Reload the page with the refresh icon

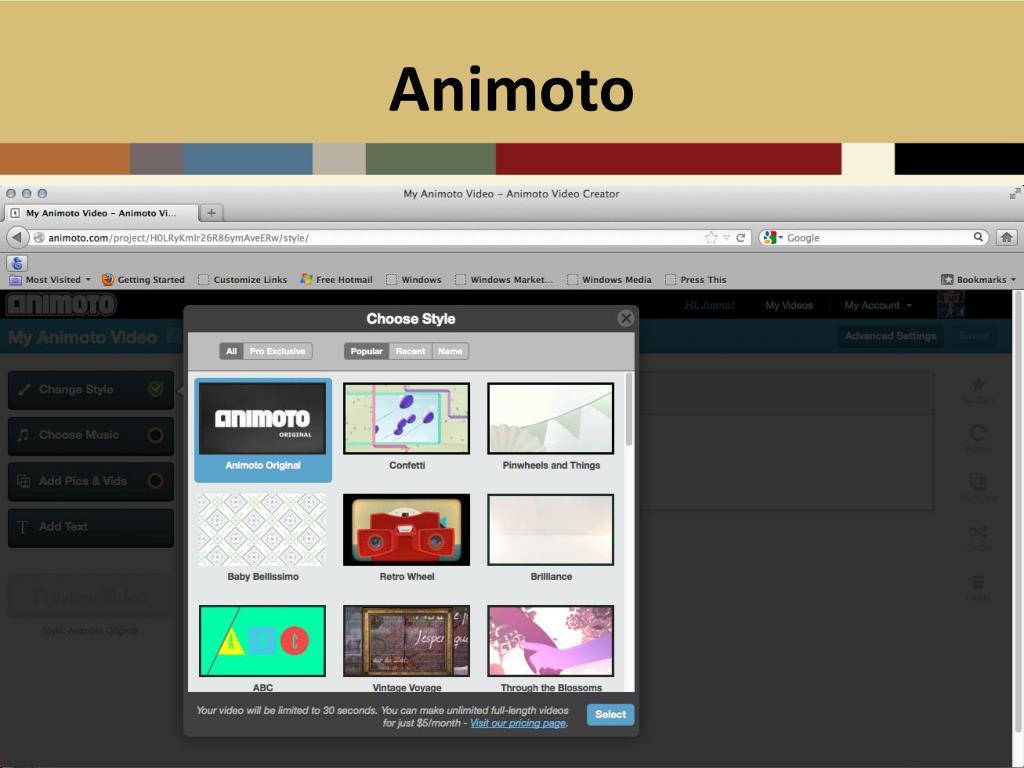point(741,238)
